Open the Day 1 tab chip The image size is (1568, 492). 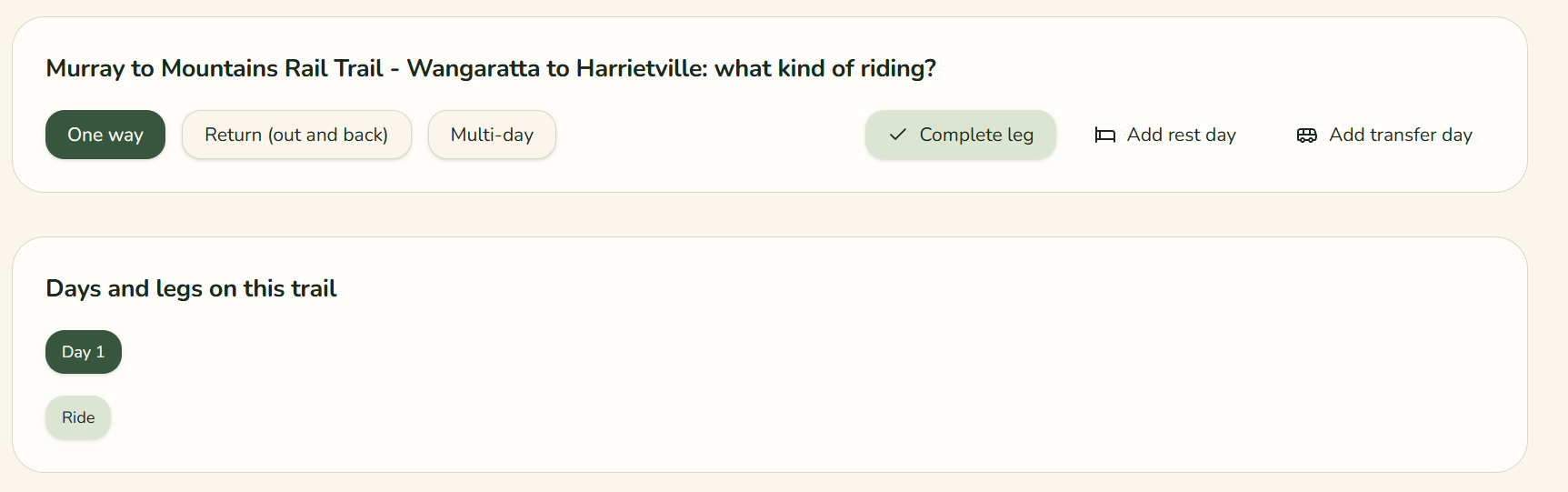tap(84, 352)
